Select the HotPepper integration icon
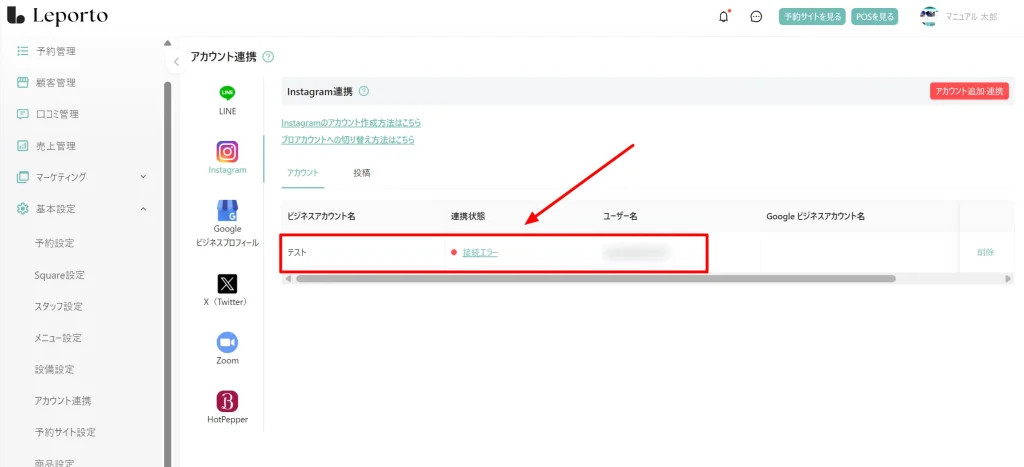This screenshot has height=467, width=1024. pyautogui.click(x=227, y=401)
